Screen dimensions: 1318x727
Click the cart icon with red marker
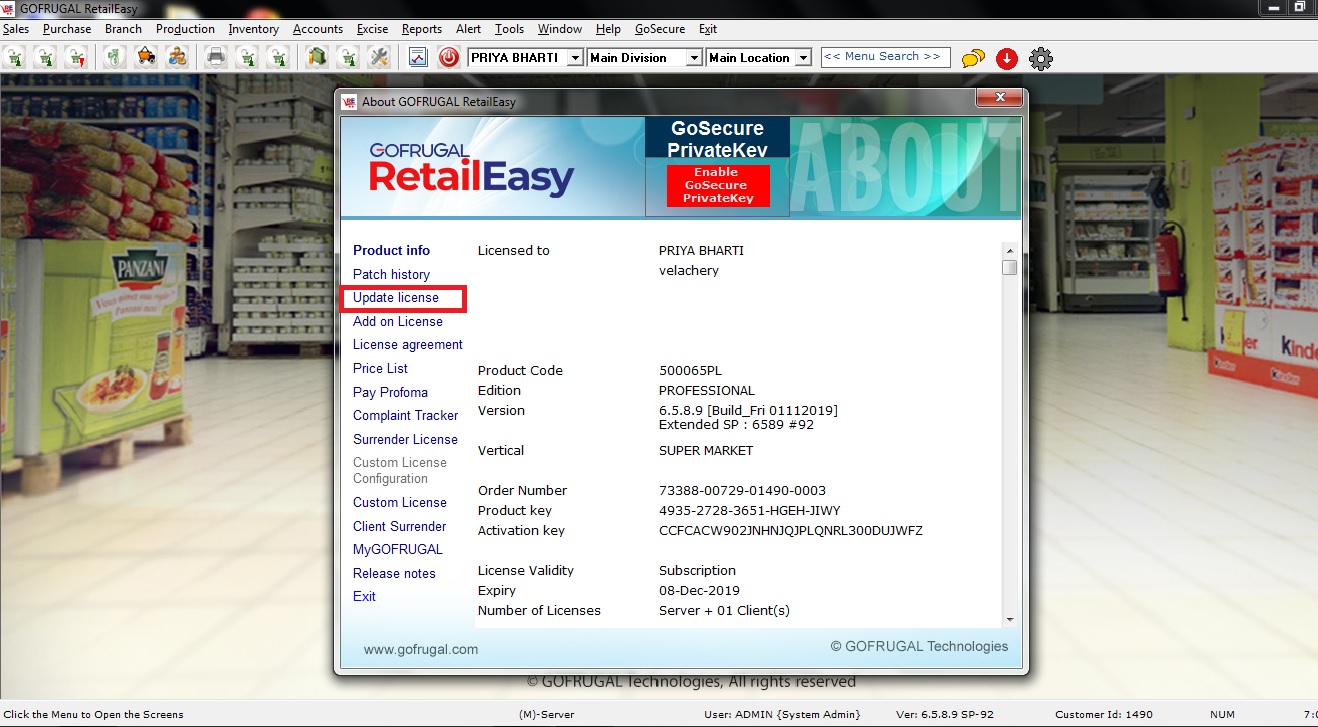77,57
